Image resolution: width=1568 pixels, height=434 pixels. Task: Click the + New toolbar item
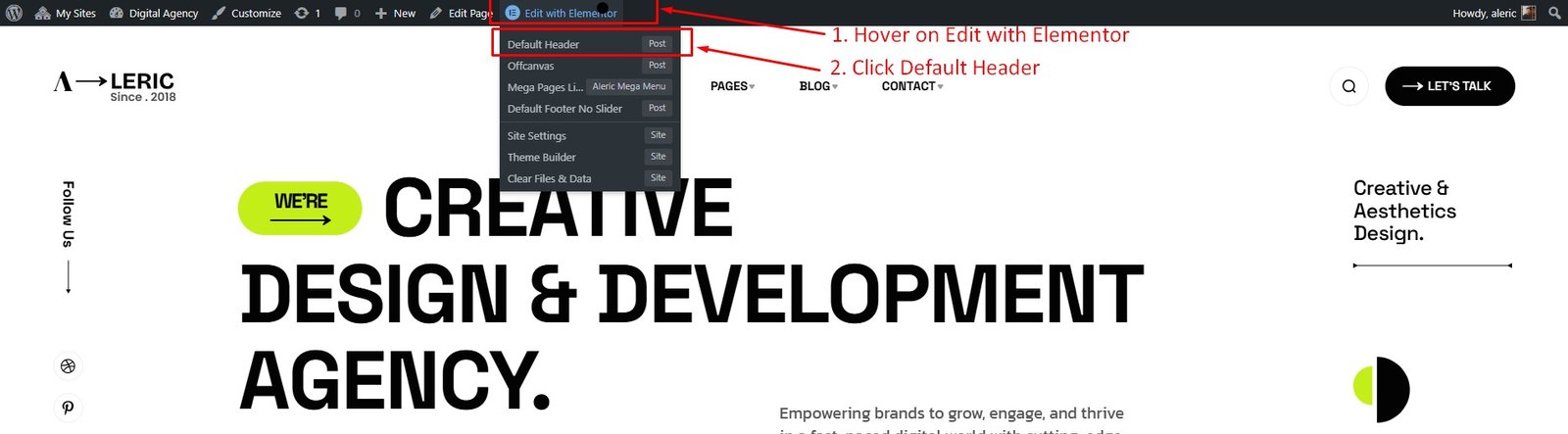pos(395,13)
